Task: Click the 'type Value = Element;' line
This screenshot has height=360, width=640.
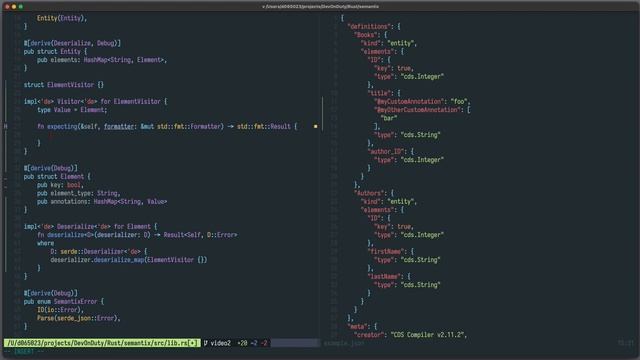Action: 72,110
